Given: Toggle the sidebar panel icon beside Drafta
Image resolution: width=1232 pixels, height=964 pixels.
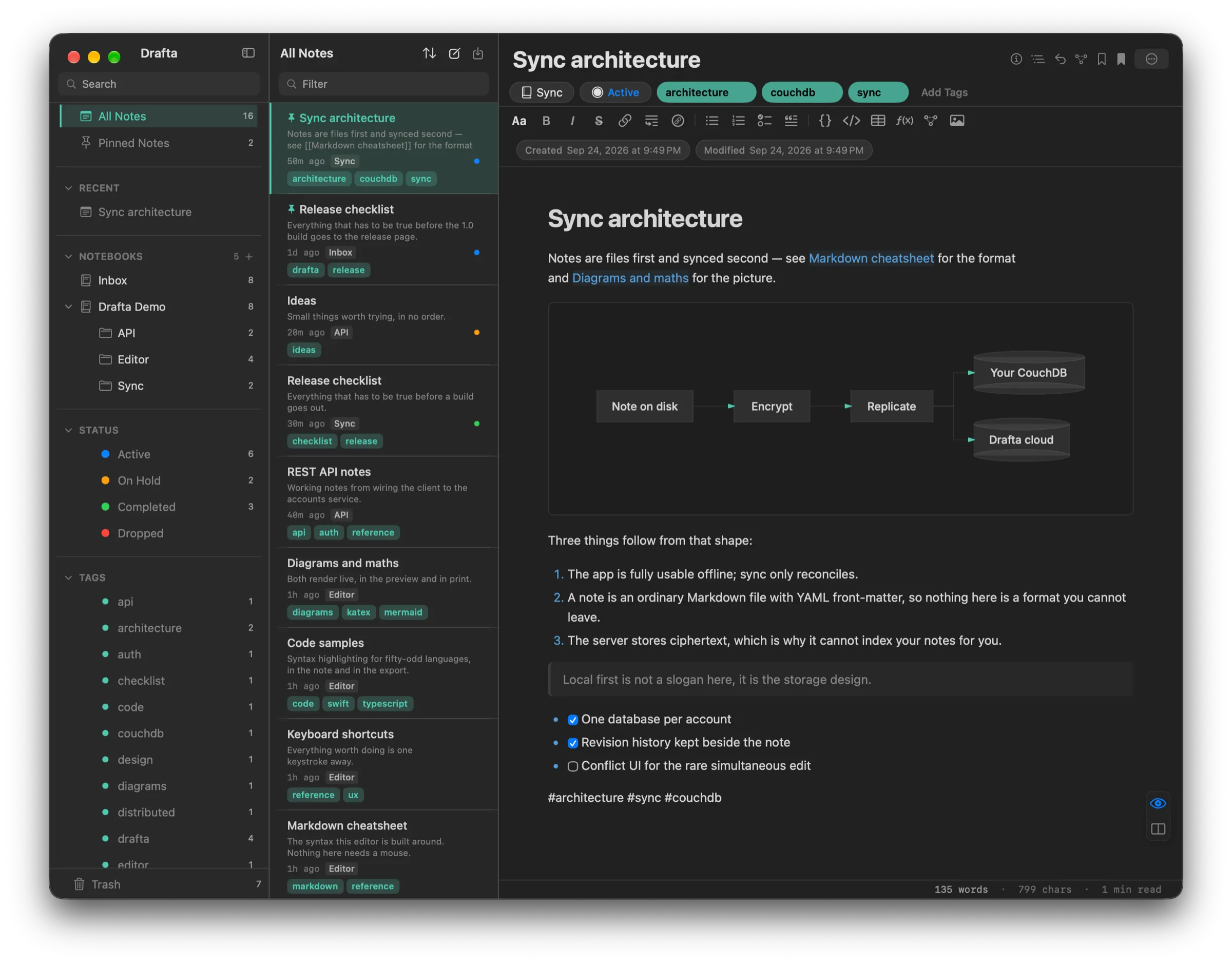Looking at the screenshot, I should (248, 53).
